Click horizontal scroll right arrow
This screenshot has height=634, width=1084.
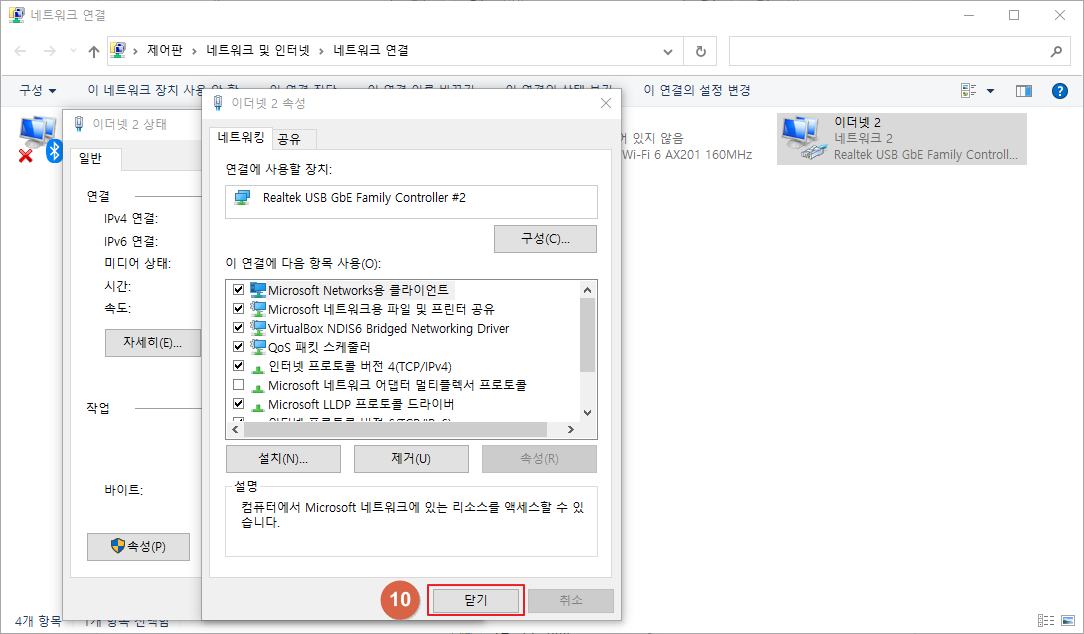(x=571, y=430)
